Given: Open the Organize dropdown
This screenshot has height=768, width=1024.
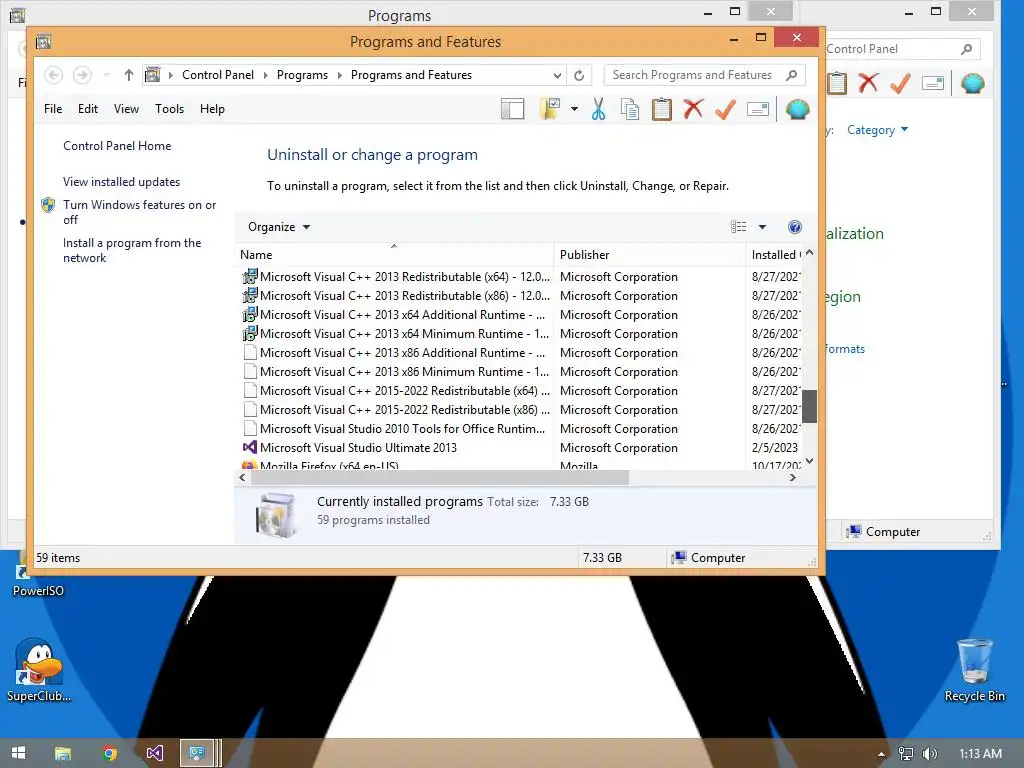Looking at the screenshot, I should click(279, 227).
